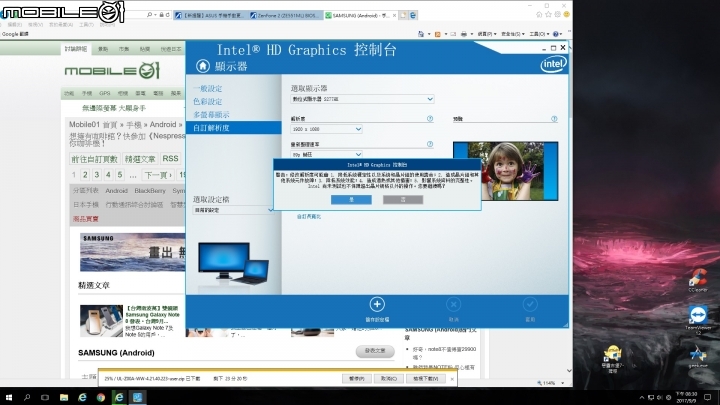Click the cancel X icon in Intel bottom bar

pos(453,304)
